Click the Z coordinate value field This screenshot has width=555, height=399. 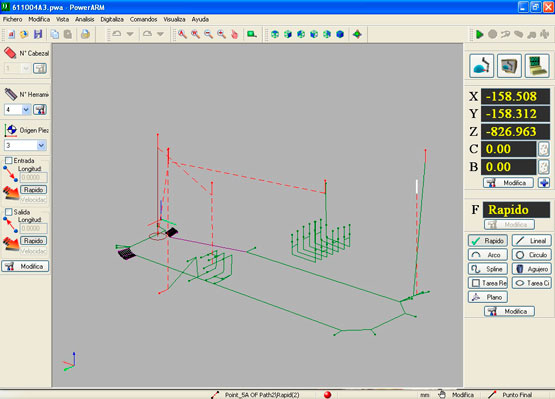tap(515, 131)
